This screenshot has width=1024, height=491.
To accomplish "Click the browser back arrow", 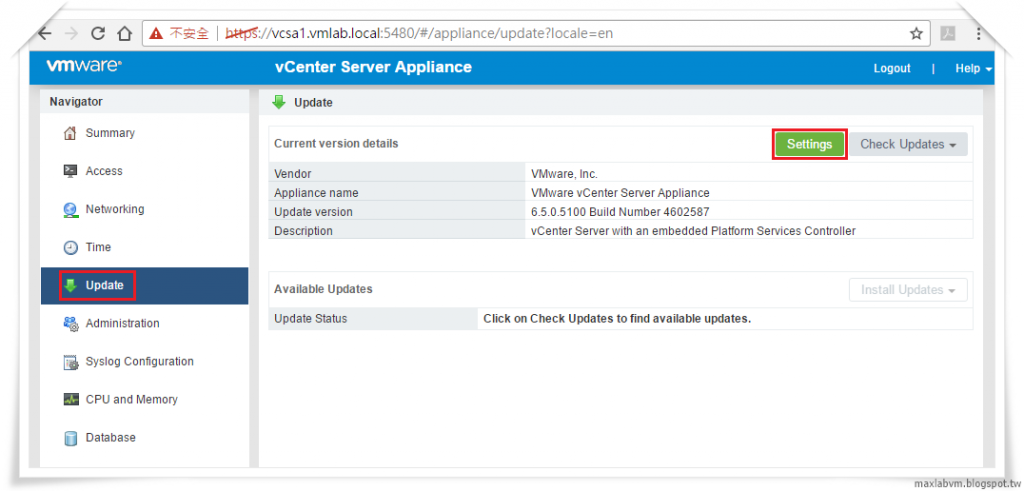I will (x=45, y=33).
